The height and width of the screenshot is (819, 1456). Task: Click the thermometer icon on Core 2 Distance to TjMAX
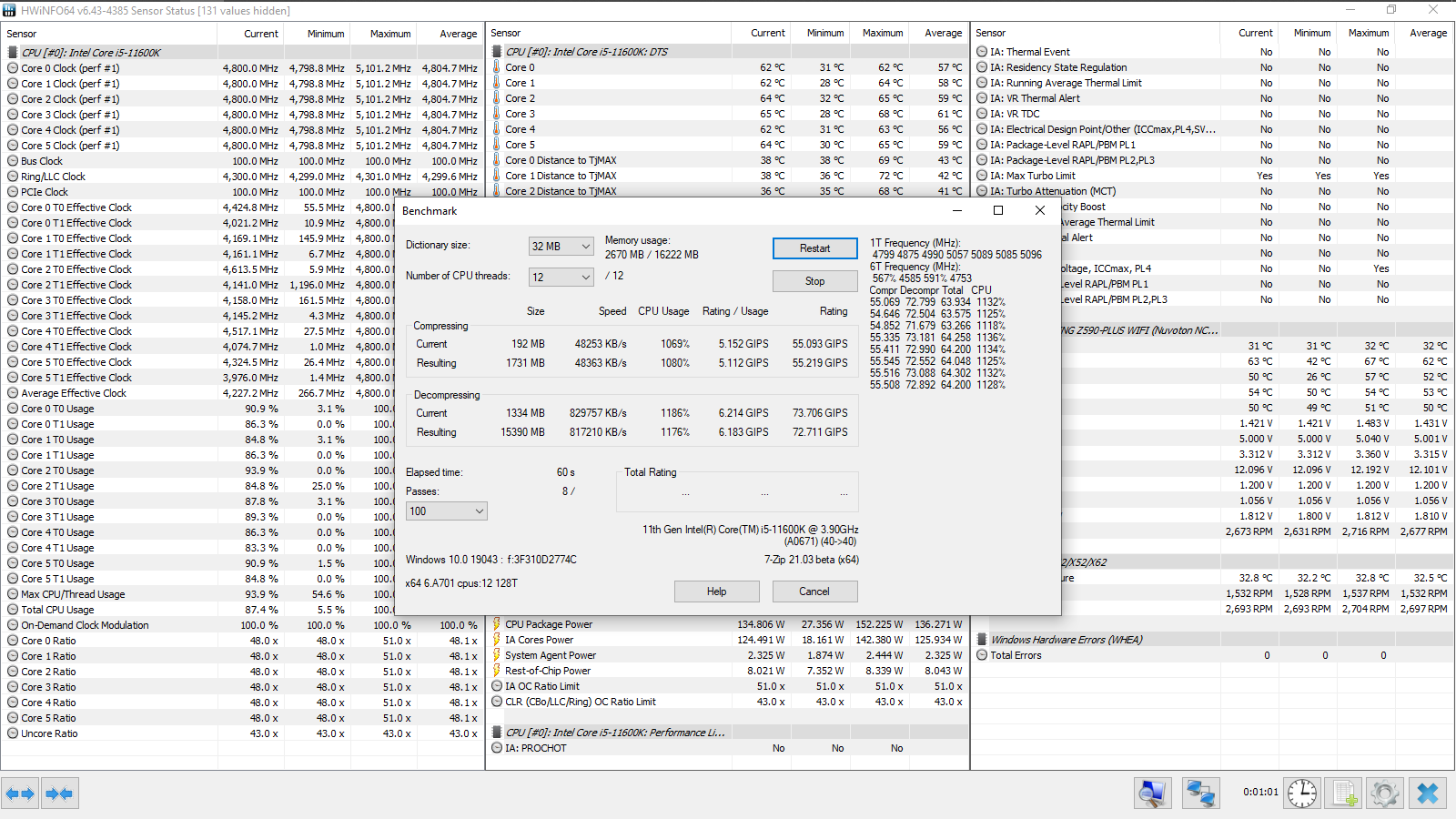497,191
